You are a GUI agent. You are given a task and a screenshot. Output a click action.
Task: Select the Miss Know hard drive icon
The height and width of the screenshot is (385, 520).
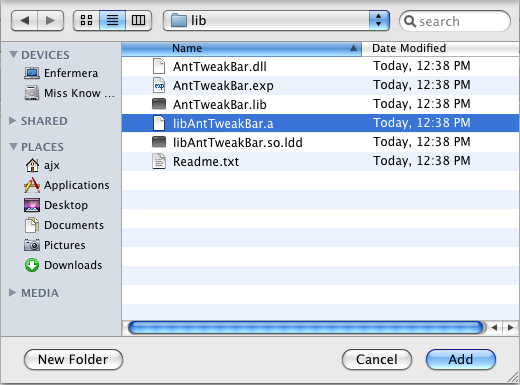click(32, 93)
